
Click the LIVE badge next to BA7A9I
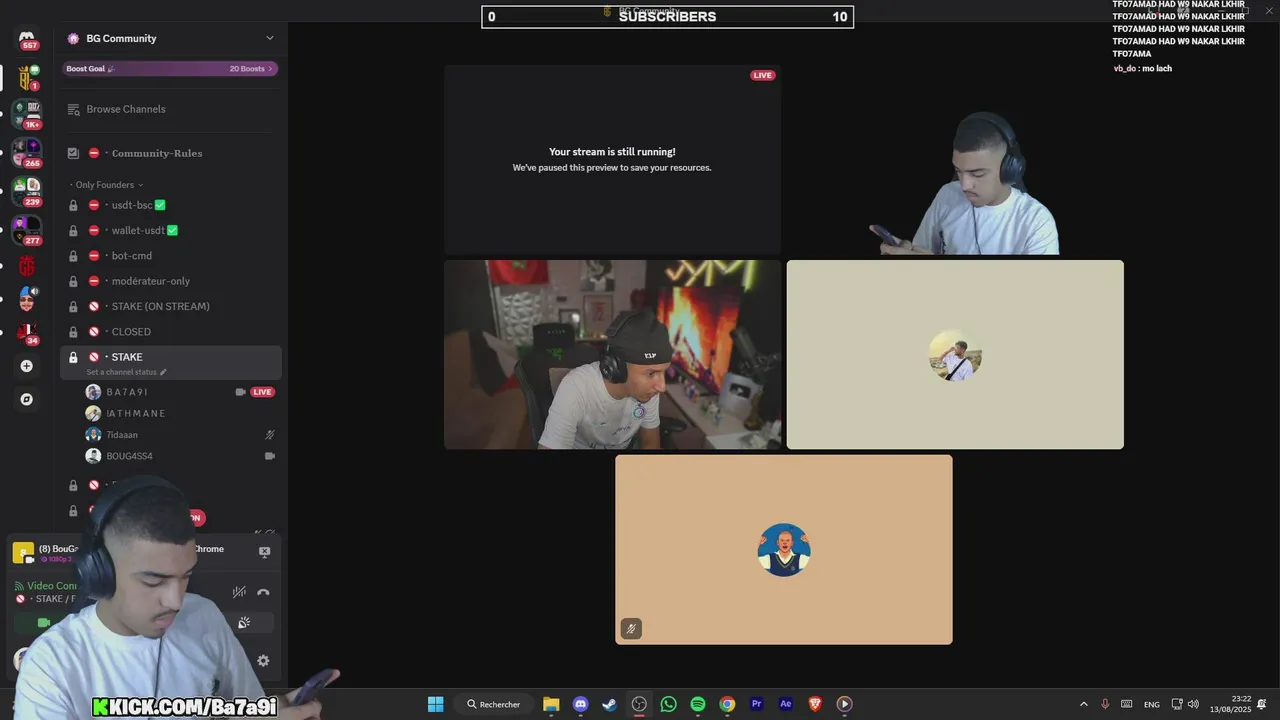262,392
